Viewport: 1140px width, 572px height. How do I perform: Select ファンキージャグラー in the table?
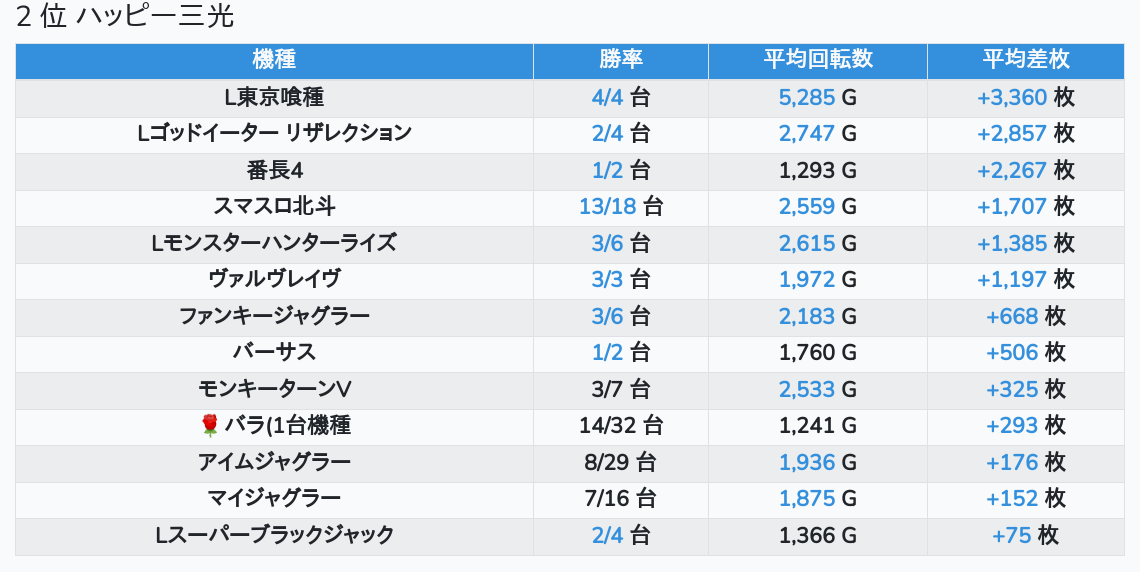click(x=274, y=316)
